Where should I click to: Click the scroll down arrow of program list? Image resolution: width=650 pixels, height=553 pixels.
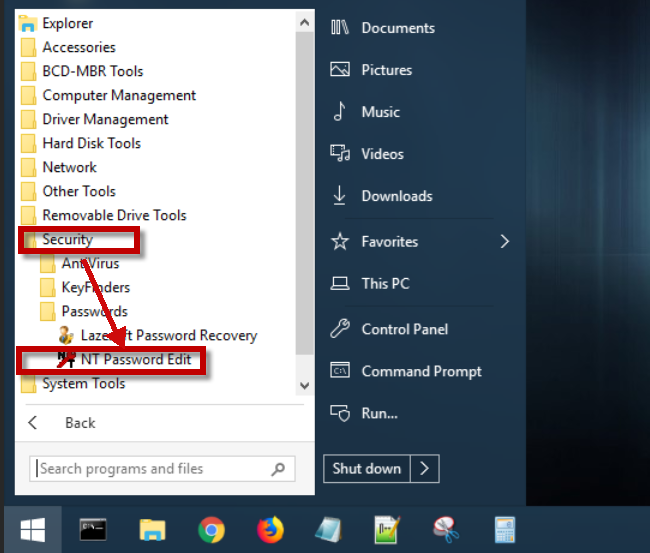[x=305, y=386]
